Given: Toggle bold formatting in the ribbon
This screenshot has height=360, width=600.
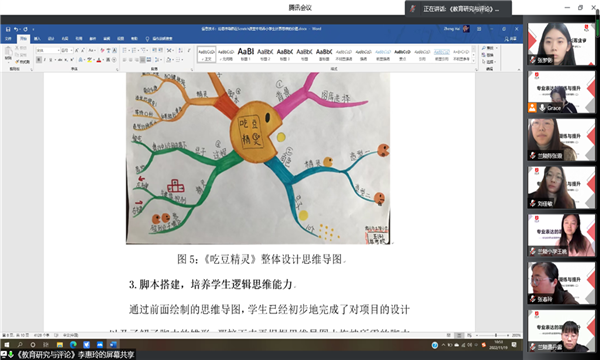Looking at the screenshot, I should (x=39, y=60).
